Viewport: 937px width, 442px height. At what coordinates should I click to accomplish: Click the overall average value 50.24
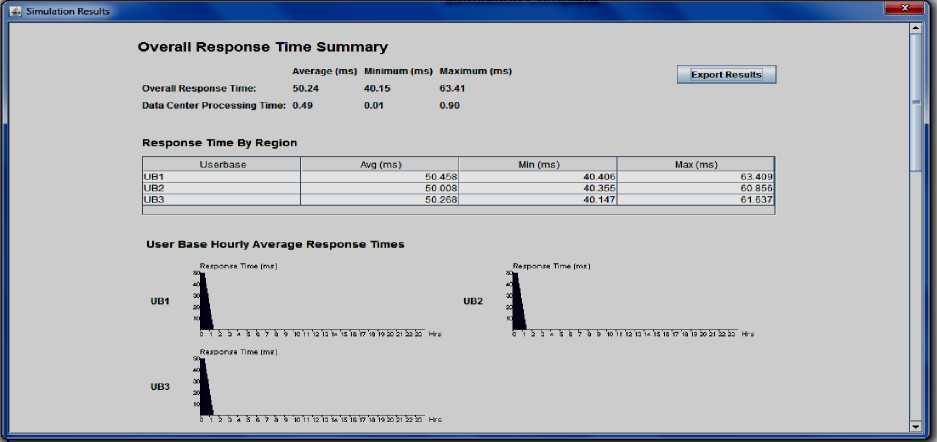304,88
